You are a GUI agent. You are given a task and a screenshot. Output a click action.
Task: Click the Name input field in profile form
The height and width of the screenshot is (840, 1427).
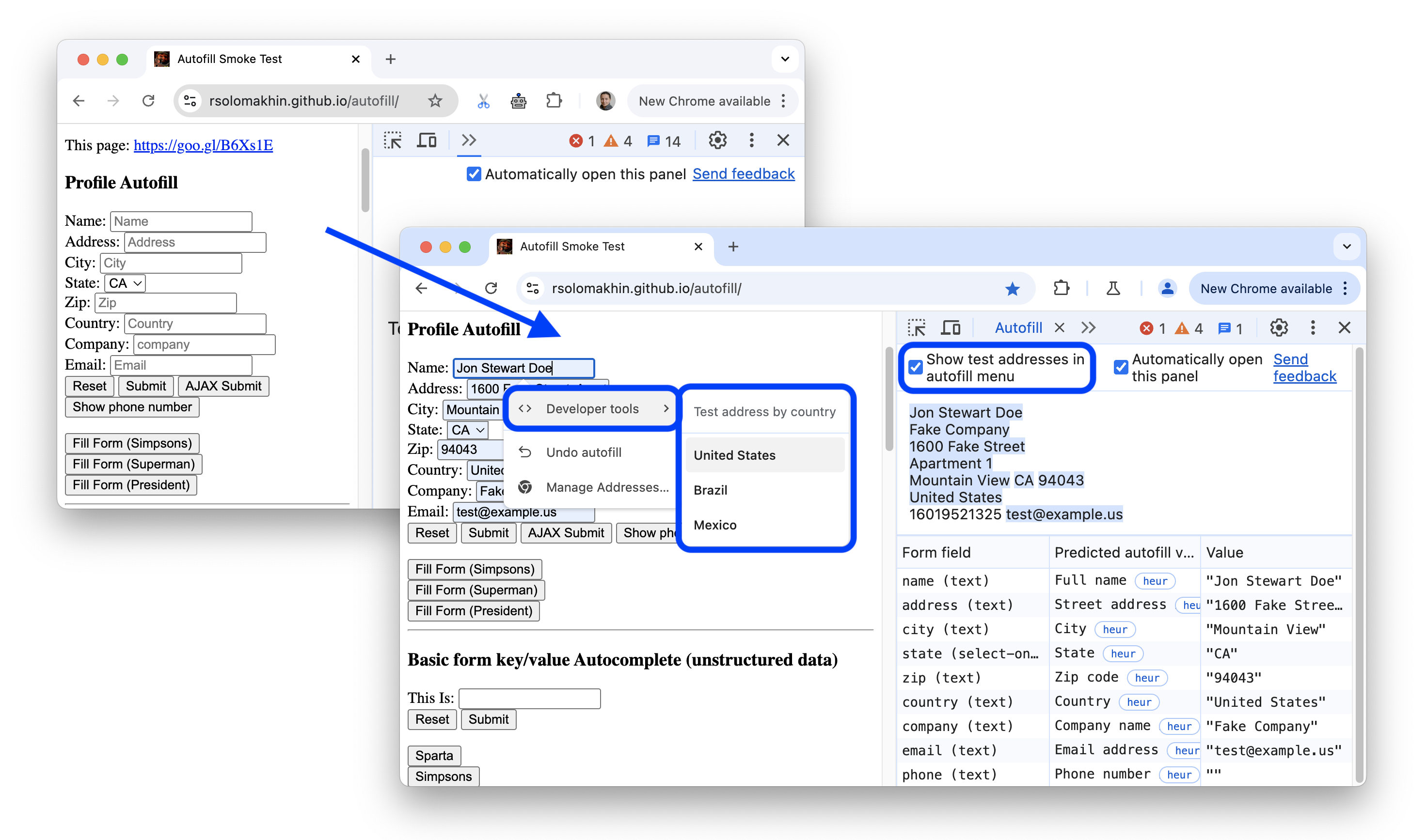(x=180, y=219)
